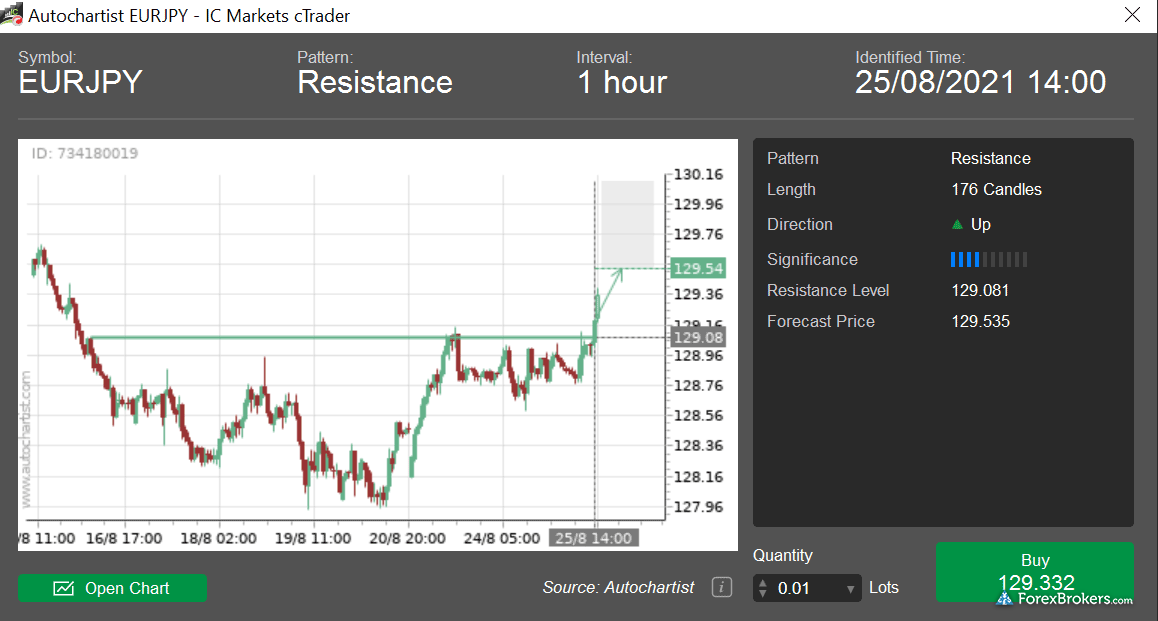Screen dimensions: 1158x621
Task: Click the chart icon on Open Chart button
Action: point(64,588)
